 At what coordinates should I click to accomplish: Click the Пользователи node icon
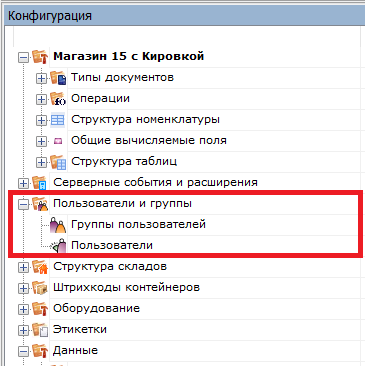coord(58,246)
